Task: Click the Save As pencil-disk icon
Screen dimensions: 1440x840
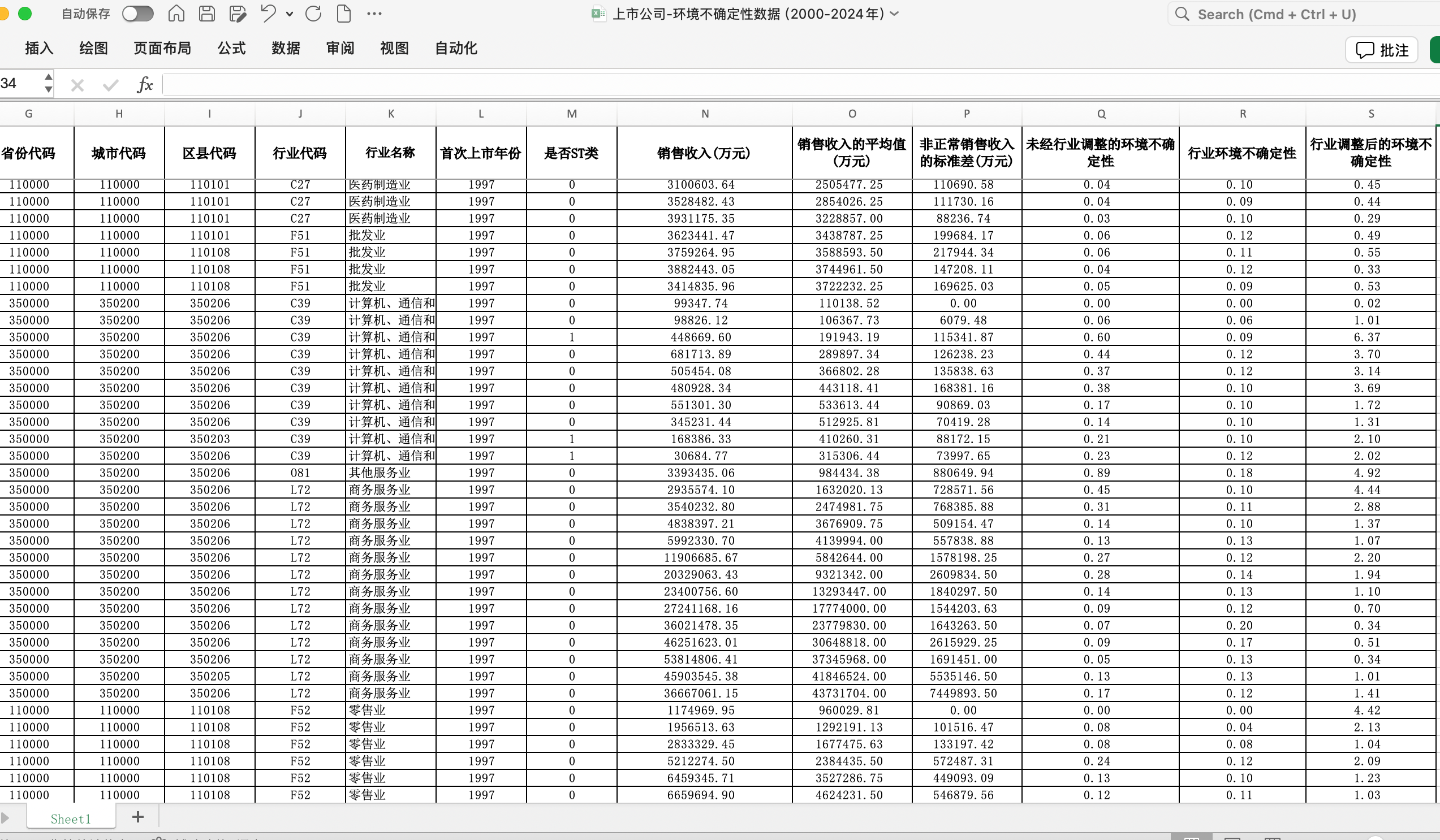Action: pyautogui.click(x=237, y=13)
